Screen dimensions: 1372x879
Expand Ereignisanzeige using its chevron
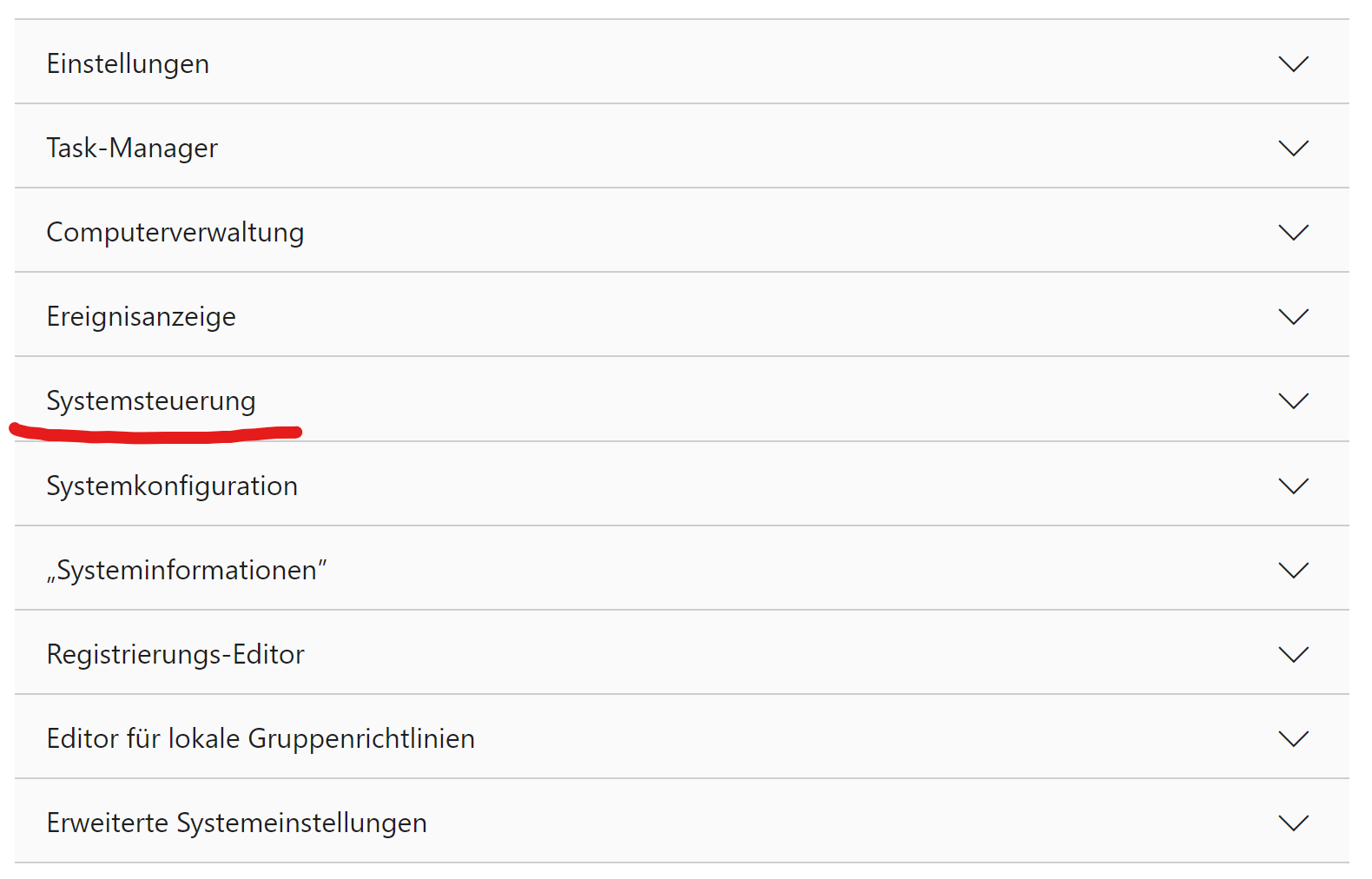click(1293, 317)
